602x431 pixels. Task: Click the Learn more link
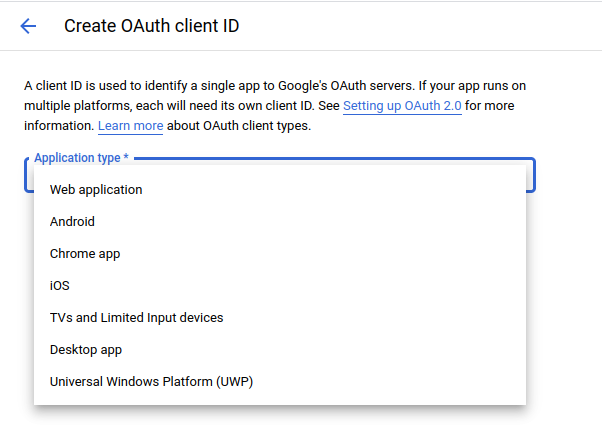click(130, 126)
